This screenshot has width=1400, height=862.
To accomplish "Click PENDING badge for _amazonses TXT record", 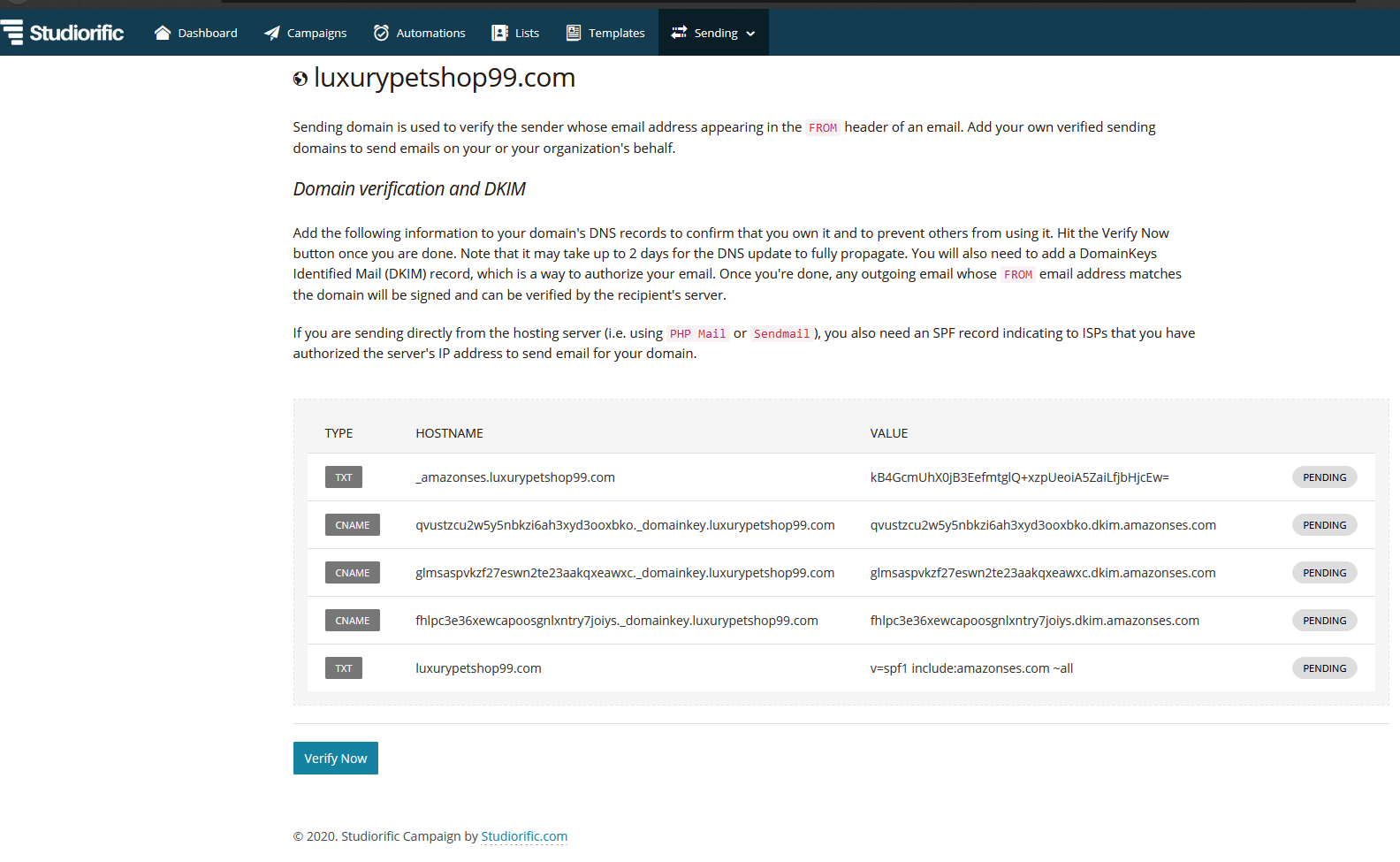I will 1325,477.
